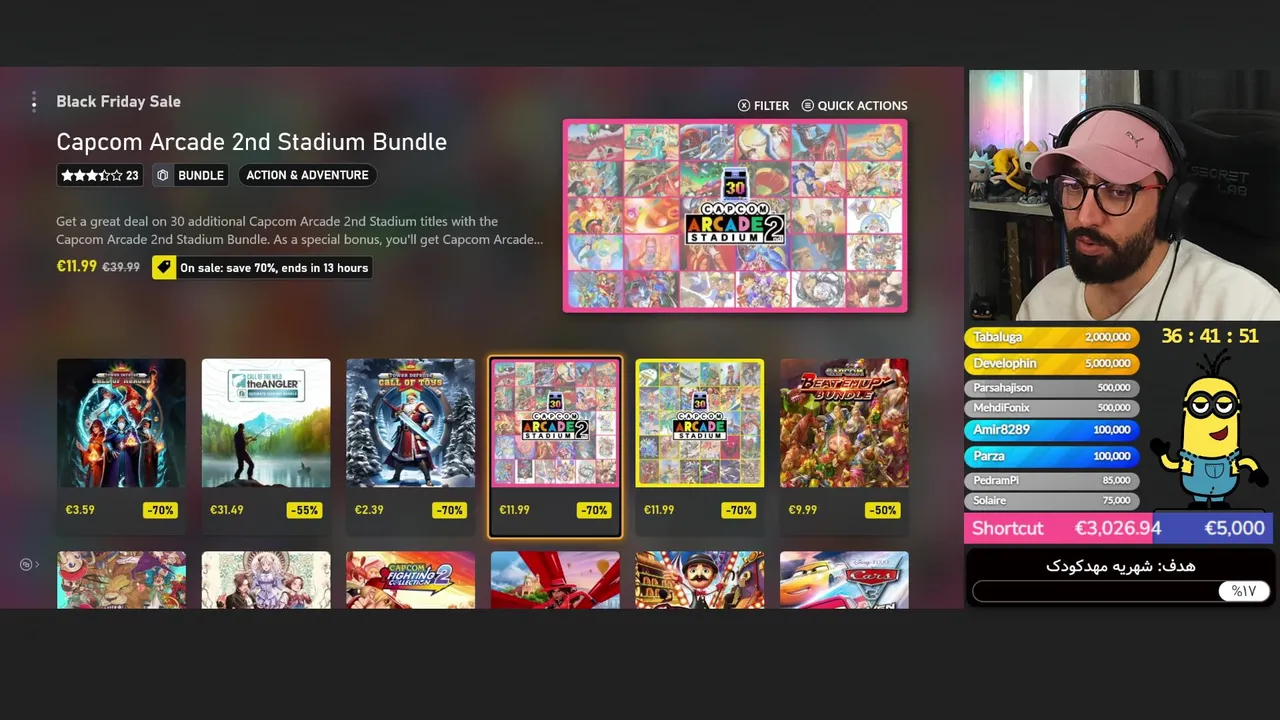This screenshot has height=720, width=1280.
Task: Select the Bundle tag
Action: coord(190,175)
